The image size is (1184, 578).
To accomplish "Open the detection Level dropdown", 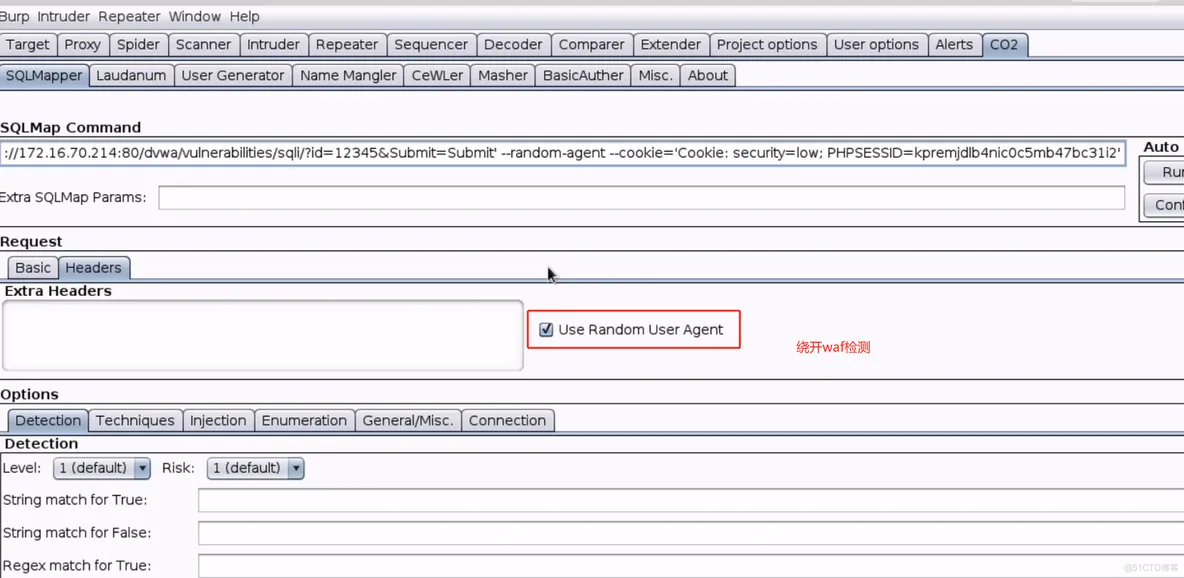I will pos(141,468).
